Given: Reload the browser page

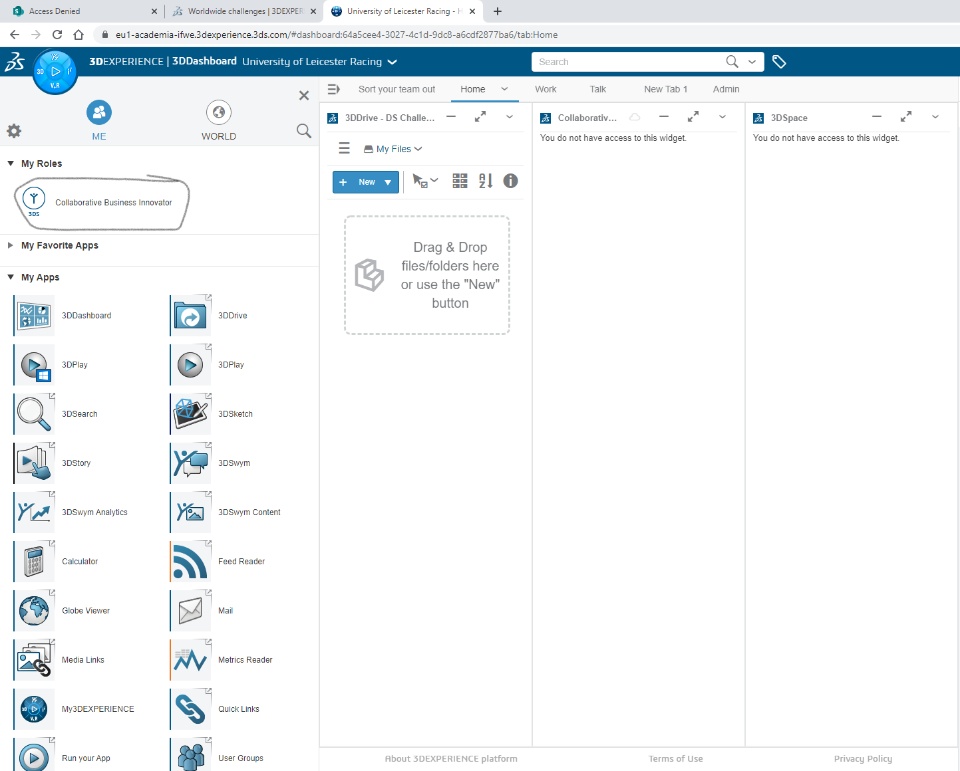Looking at the screenshot, I should (57, 35).
